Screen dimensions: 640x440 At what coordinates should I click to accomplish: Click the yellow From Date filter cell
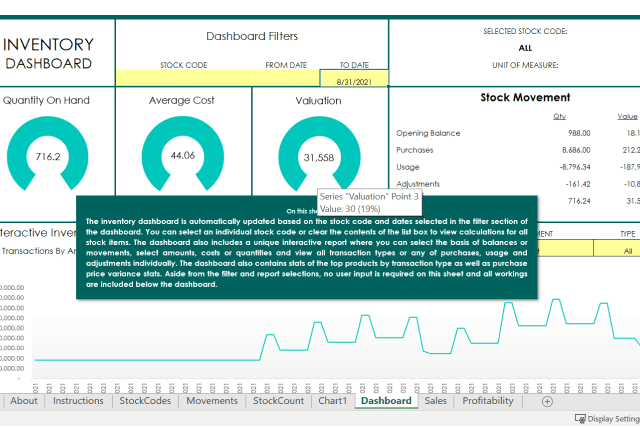coord(285,78)
